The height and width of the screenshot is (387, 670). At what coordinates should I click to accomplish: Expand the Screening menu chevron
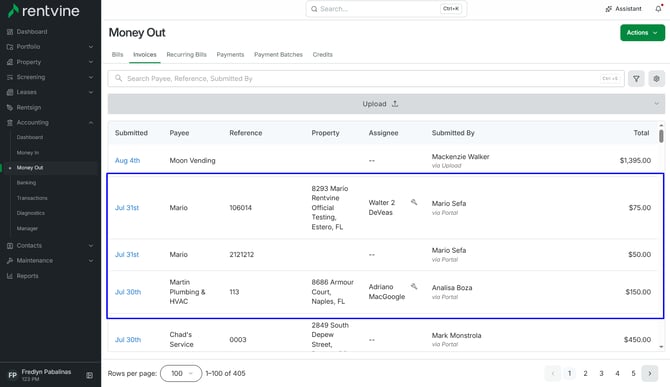91,77
